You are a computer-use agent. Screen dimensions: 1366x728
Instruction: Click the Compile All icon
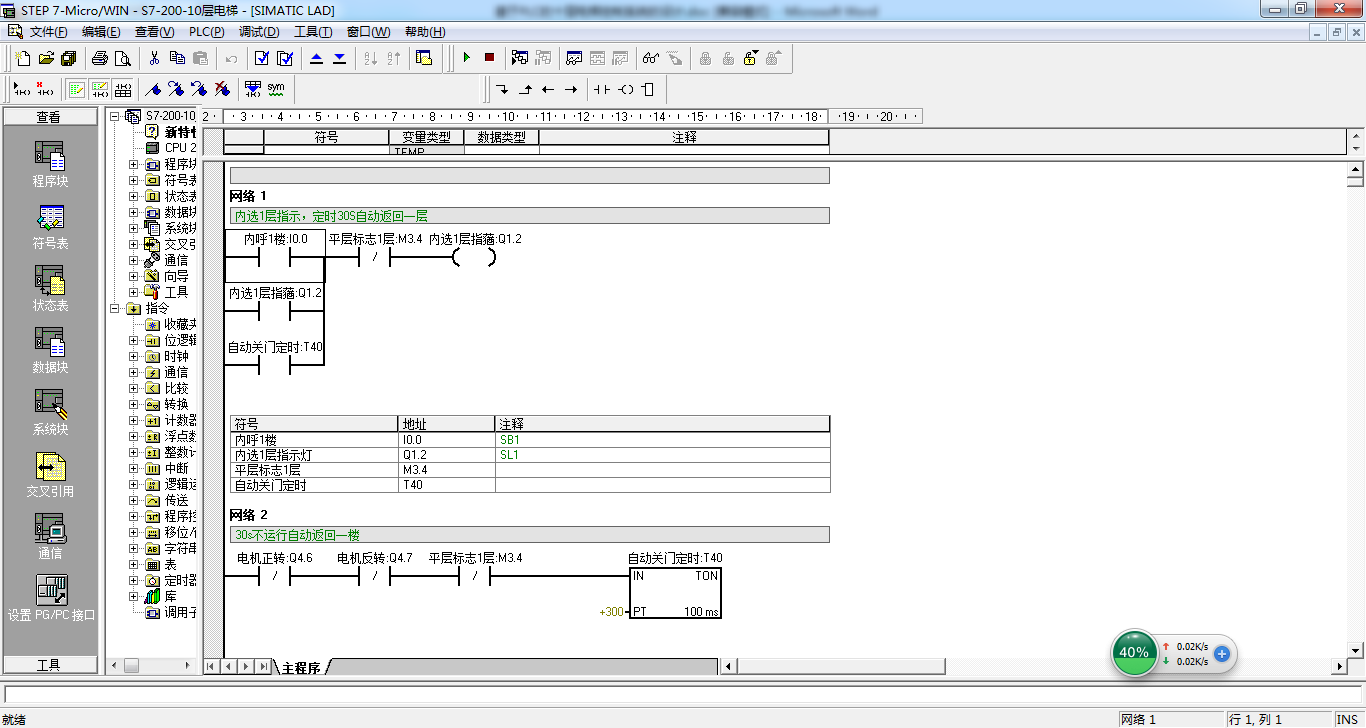(285, 58)
